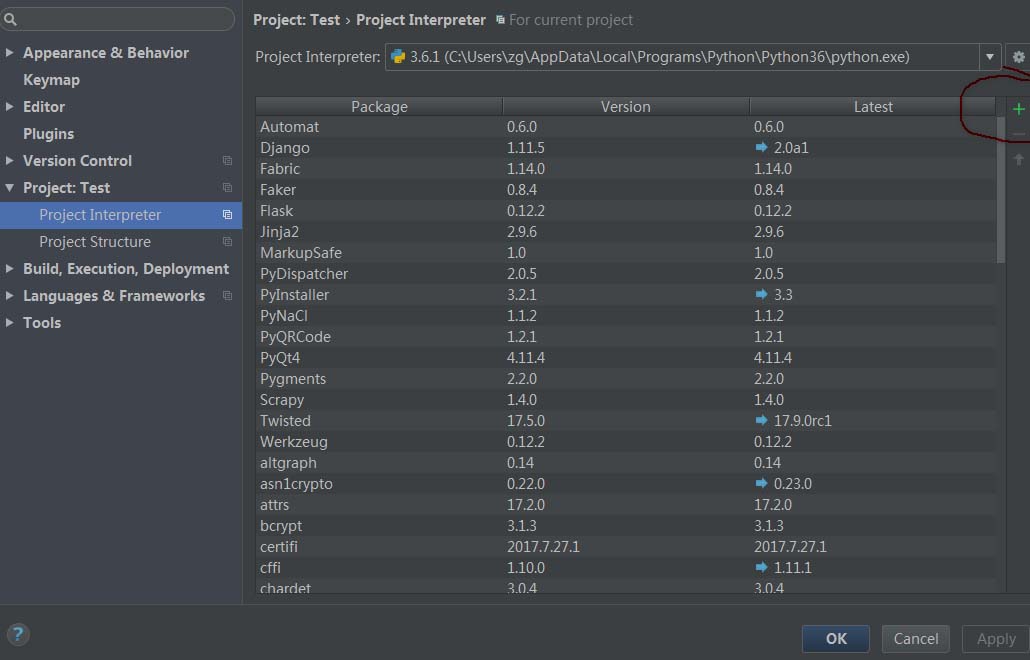Select the MarkupSafe package row
Viewport: 1030px width, 660px height.
coord(625,252)
